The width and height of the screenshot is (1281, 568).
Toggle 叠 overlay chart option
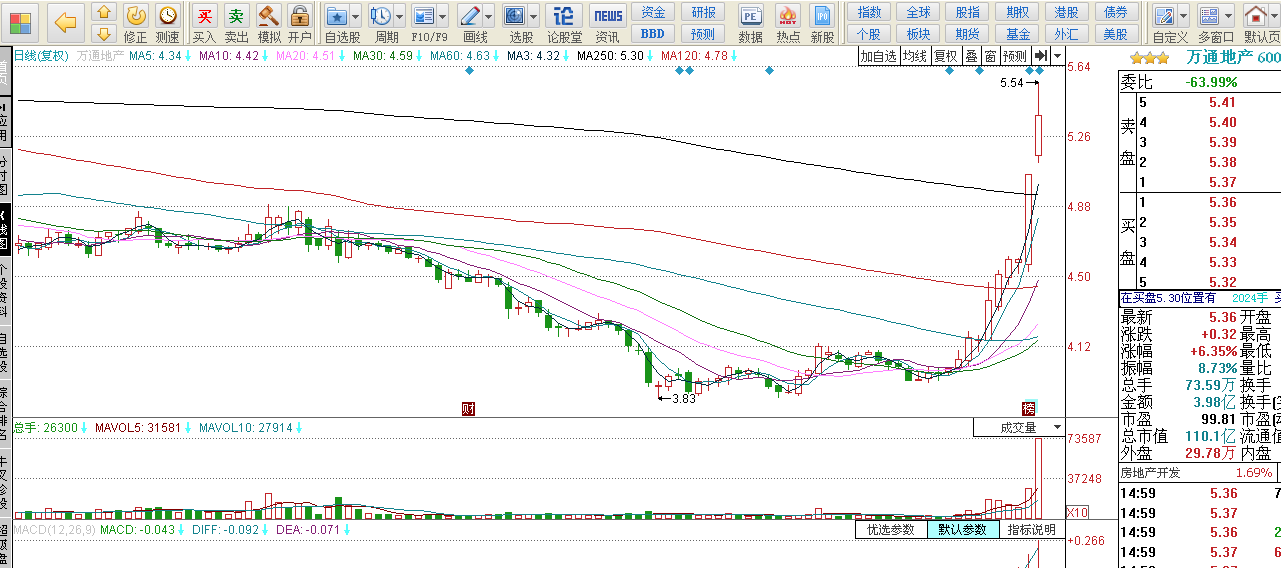pos(971,56)
